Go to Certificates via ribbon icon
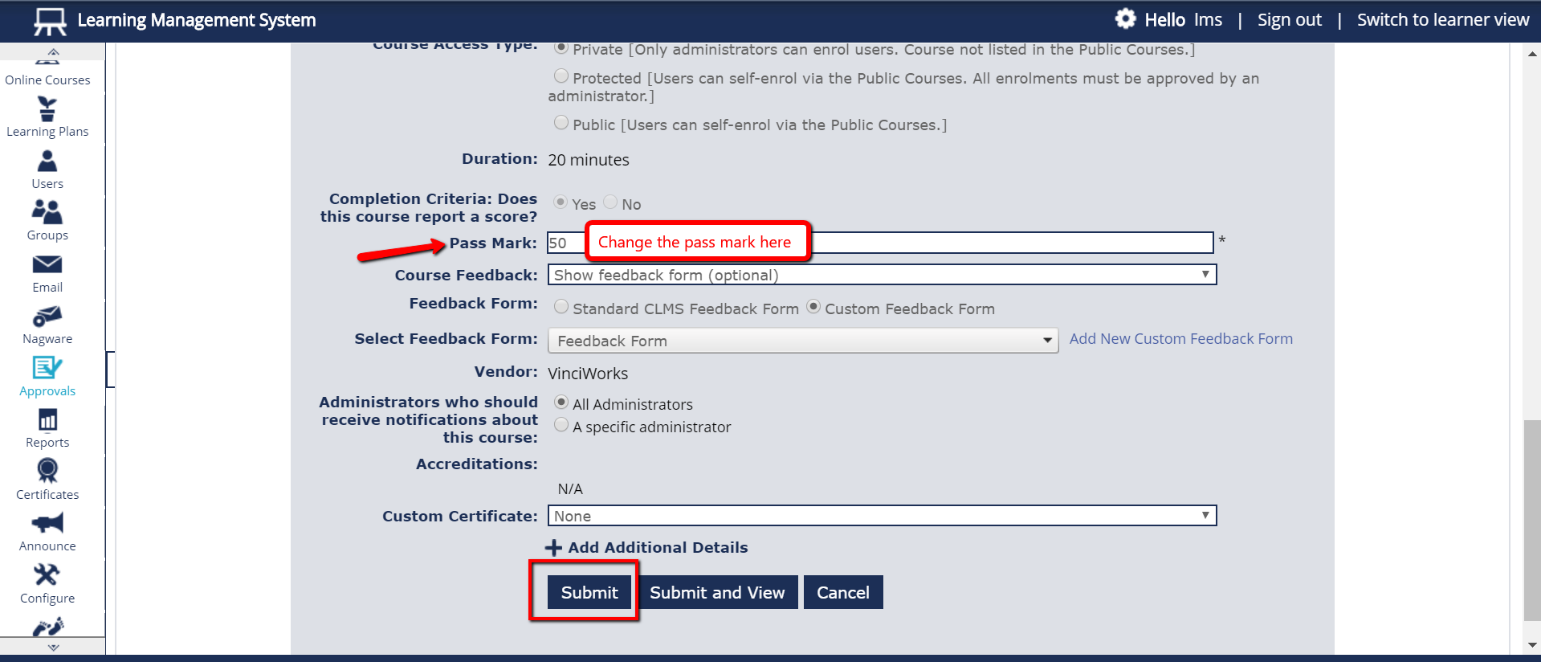1541x662 pixels. tap(47, 471)
